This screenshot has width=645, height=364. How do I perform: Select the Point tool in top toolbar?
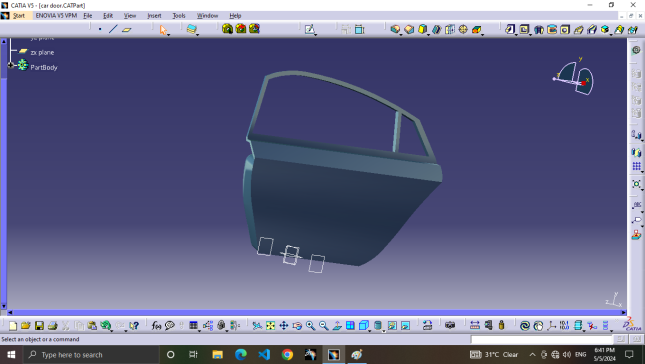click(100, 29)
